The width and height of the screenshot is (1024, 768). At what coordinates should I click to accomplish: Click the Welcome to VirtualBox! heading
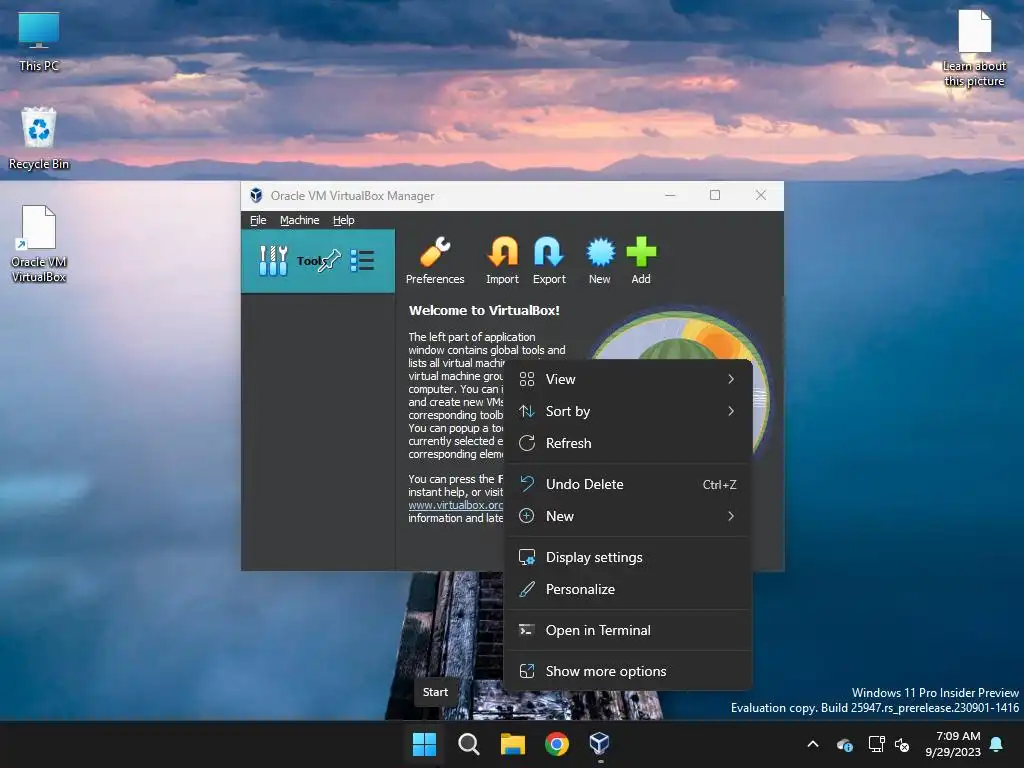click(484, 311)
